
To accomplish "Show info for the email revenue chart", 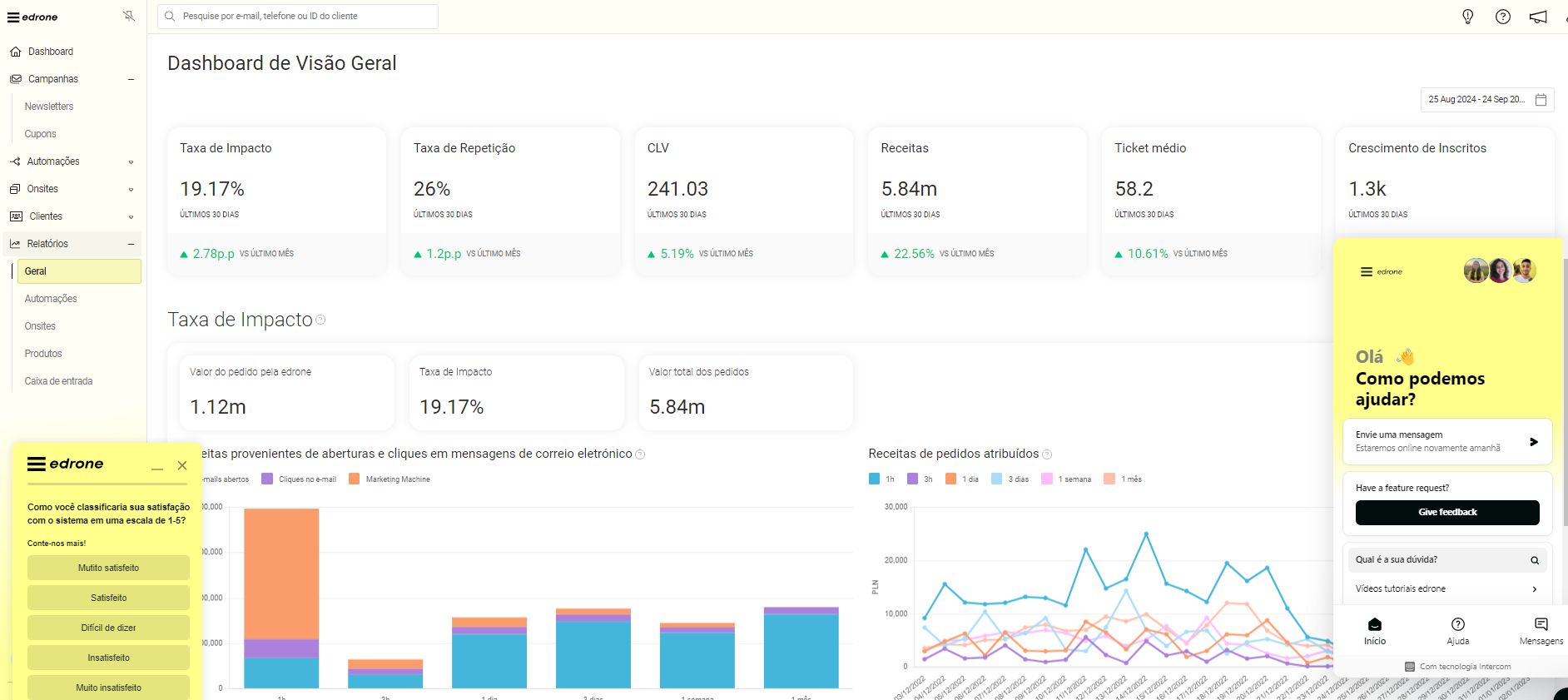I will pos(640,454).
